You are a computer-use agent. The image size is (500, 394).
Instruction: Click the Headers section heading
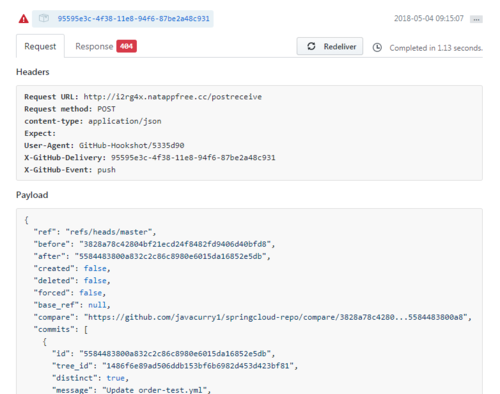[x=33, y=72]
